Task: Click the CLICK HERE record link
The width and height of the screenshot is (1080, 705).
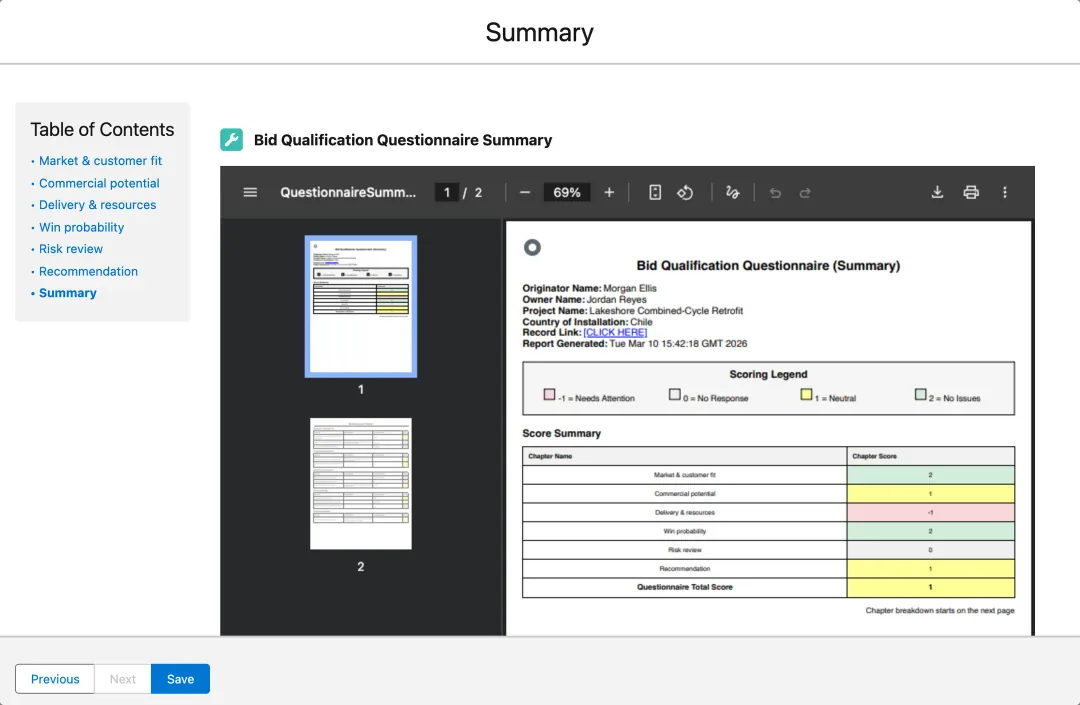Action: [x=615, y=333]
